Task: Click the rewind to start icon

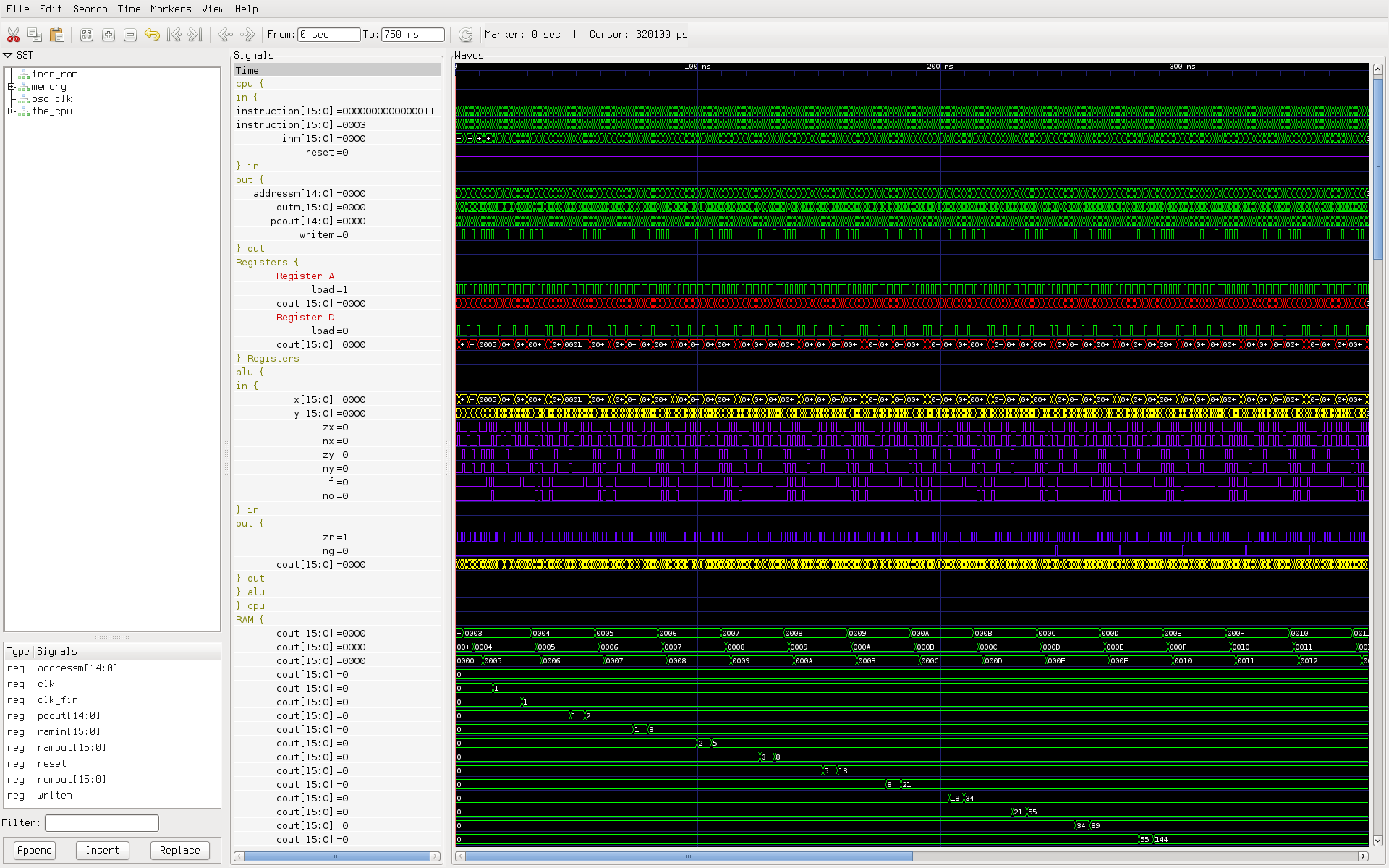Action: pos(174,34)
